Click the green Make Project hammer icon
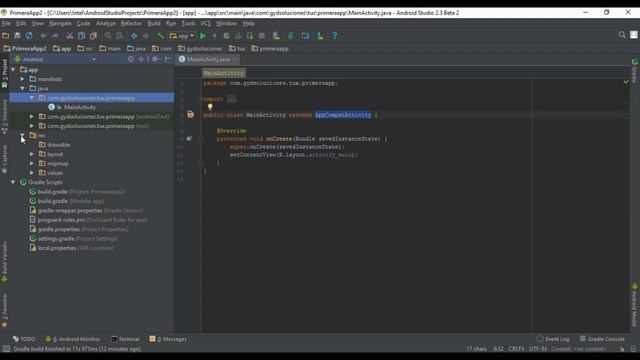The height and width of the screenshot is (360, 640). [160, 36]
